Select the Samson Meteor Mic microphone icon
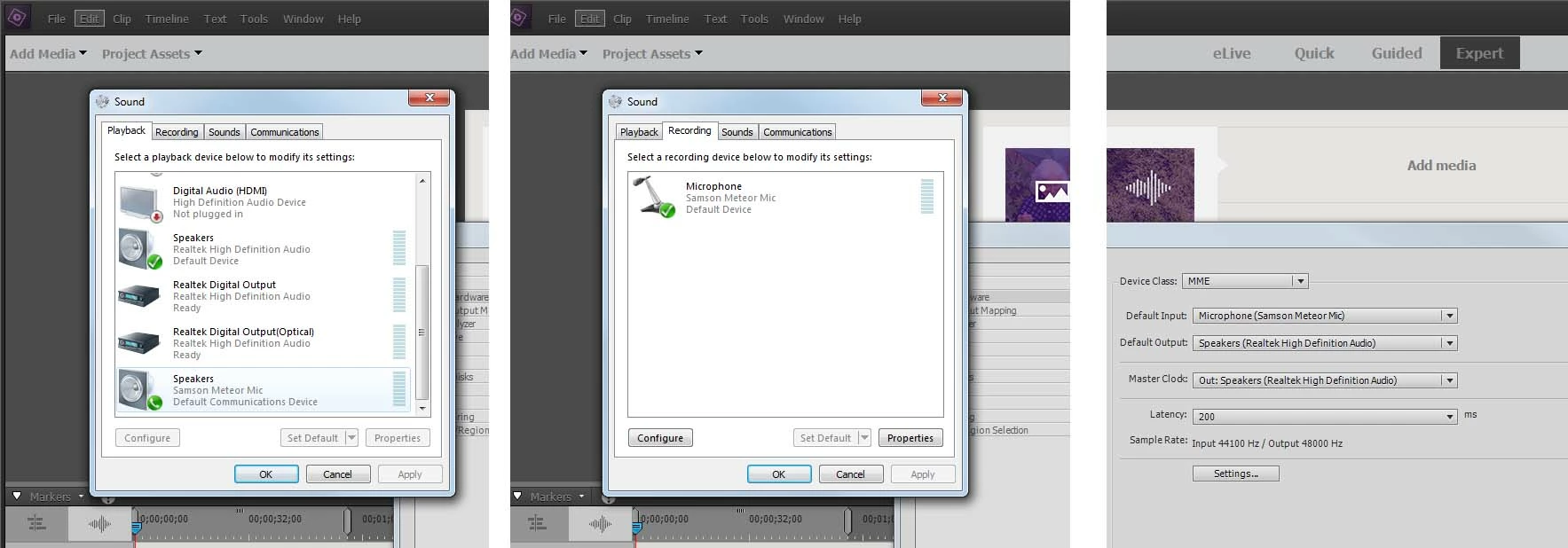Viewport: 1568px width, 548px height. pos(654,196)
